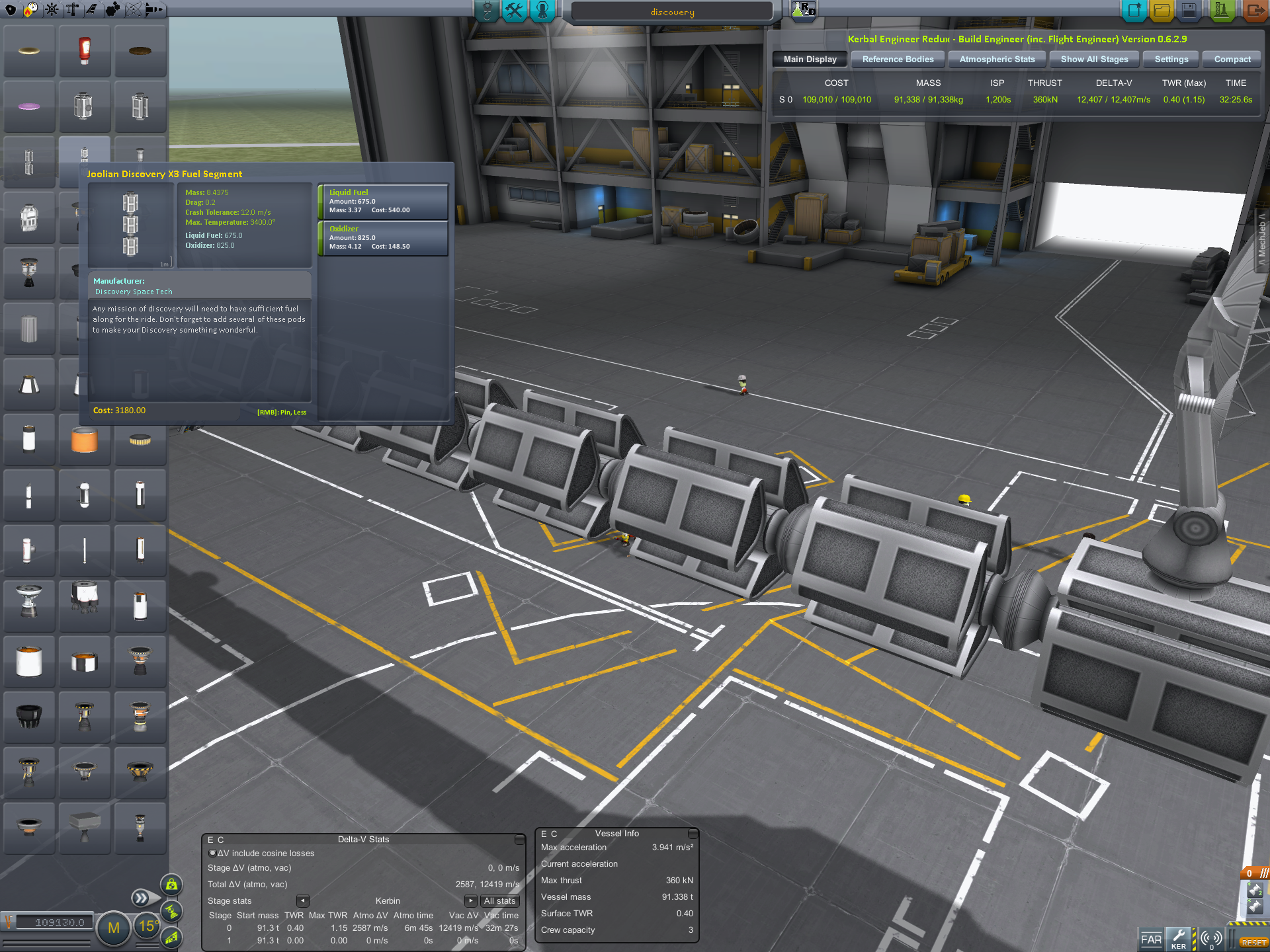Viewport: 1270px width, 952px height.
Task: Toggle the KER wrench toolbar button
Action: 1178,939
